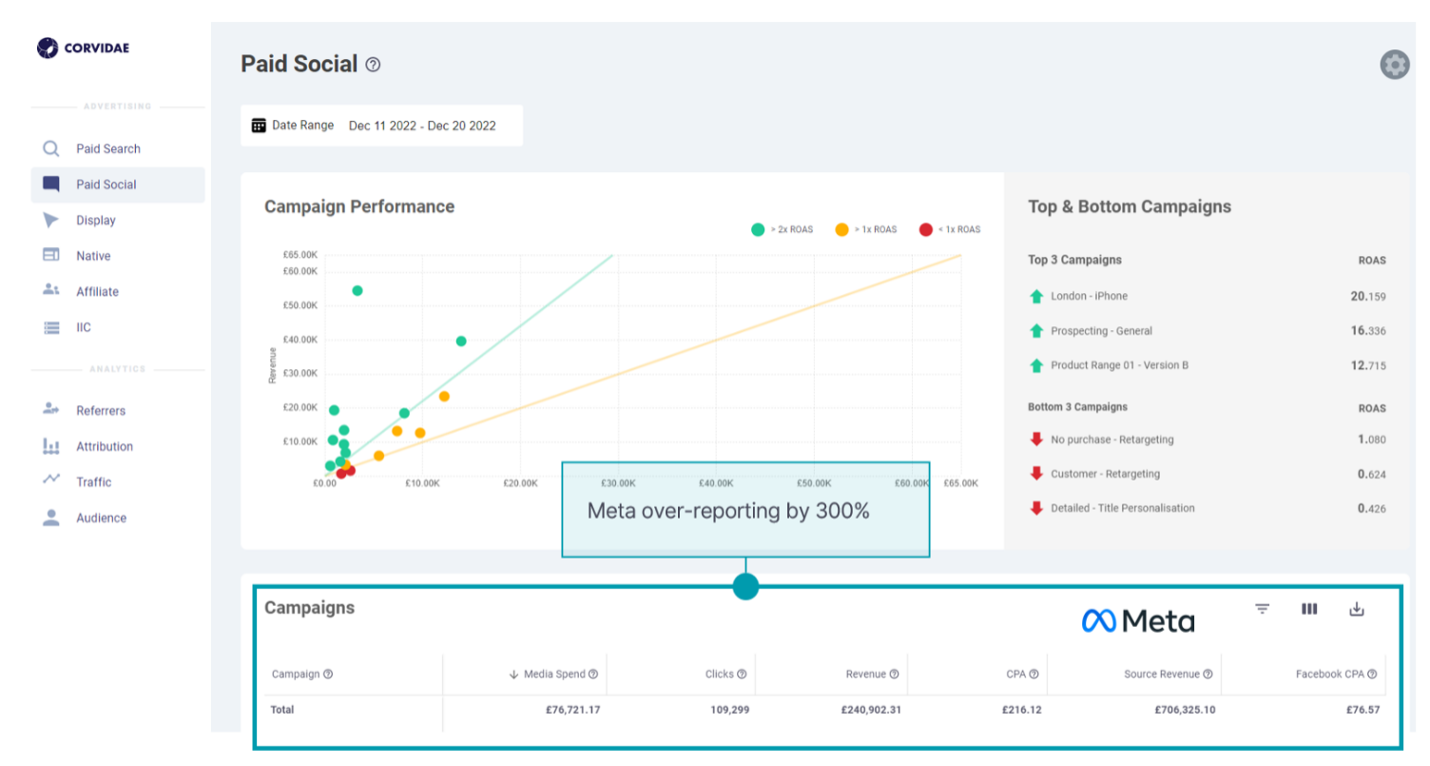Click London - iPhone campaign
Image resolution: width=1430 pixels, height=766 pixels.
click(1089, 296)
